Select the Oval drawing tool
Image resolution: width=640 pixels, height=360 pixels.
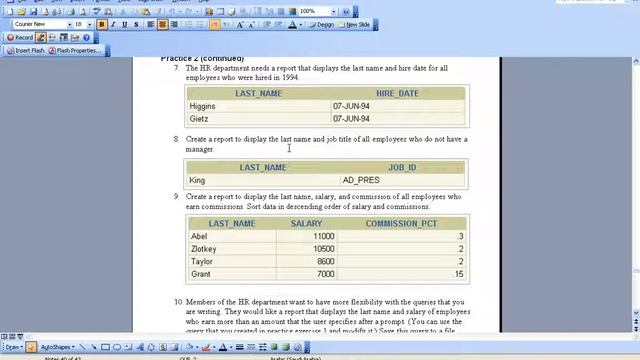coord(117,347)
